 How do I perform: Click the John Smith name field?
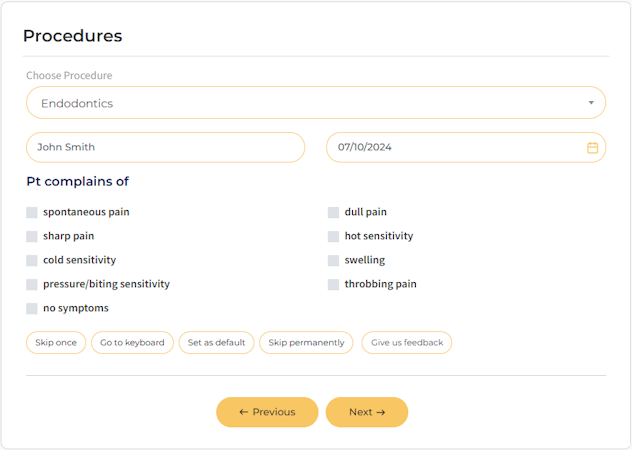165,147
